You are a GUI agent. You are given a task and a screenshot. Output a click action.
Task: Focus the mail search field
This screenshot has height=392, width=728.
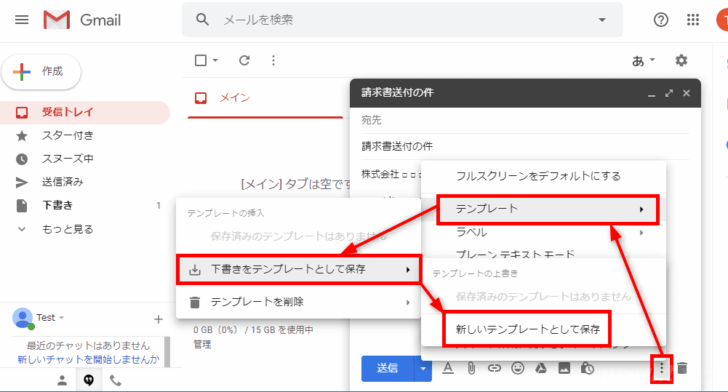[x=402, y=20]
